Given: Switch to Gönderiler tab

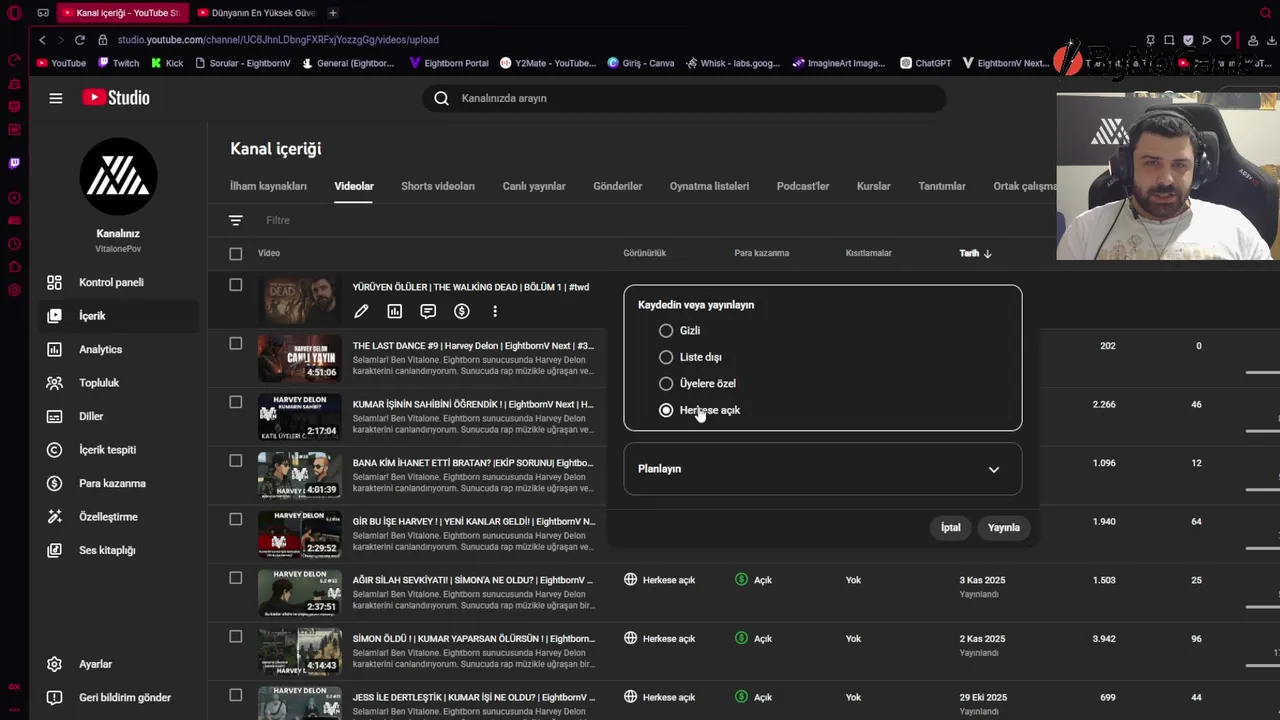Looking at the screenshot, I should 618,186.
